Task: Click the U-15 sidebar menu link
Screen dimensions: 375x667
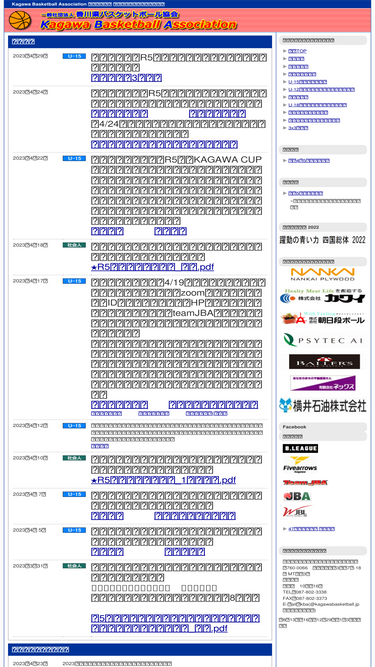Action: tap(307, 82)
